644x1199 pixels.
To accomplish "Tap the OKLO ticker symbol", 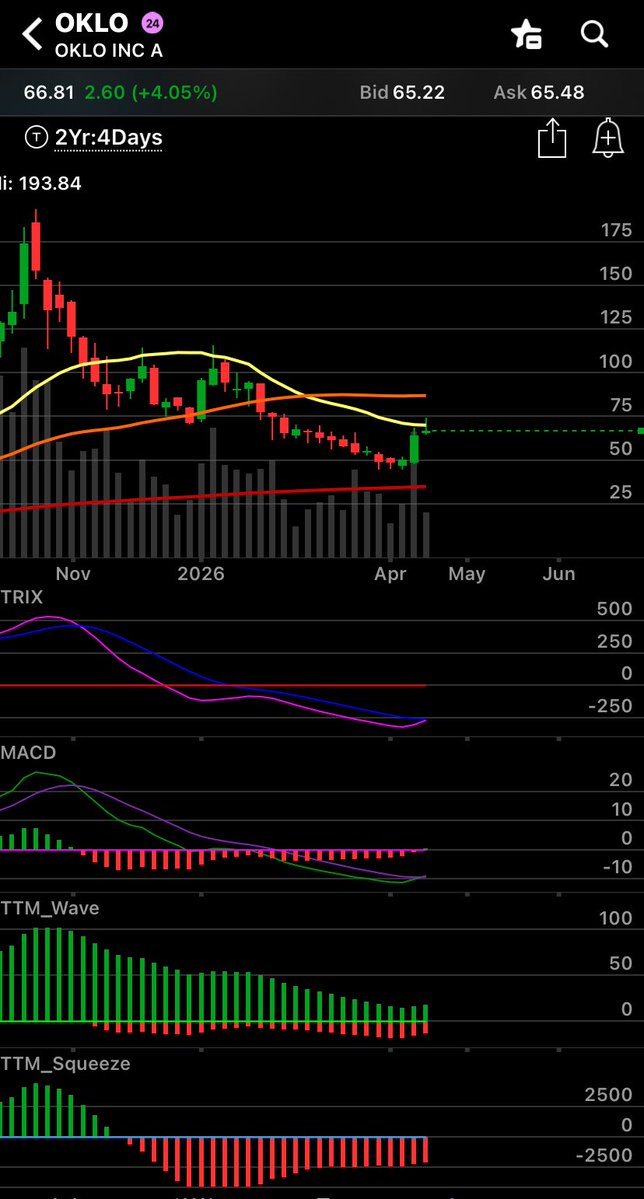I will pos(92,23).
